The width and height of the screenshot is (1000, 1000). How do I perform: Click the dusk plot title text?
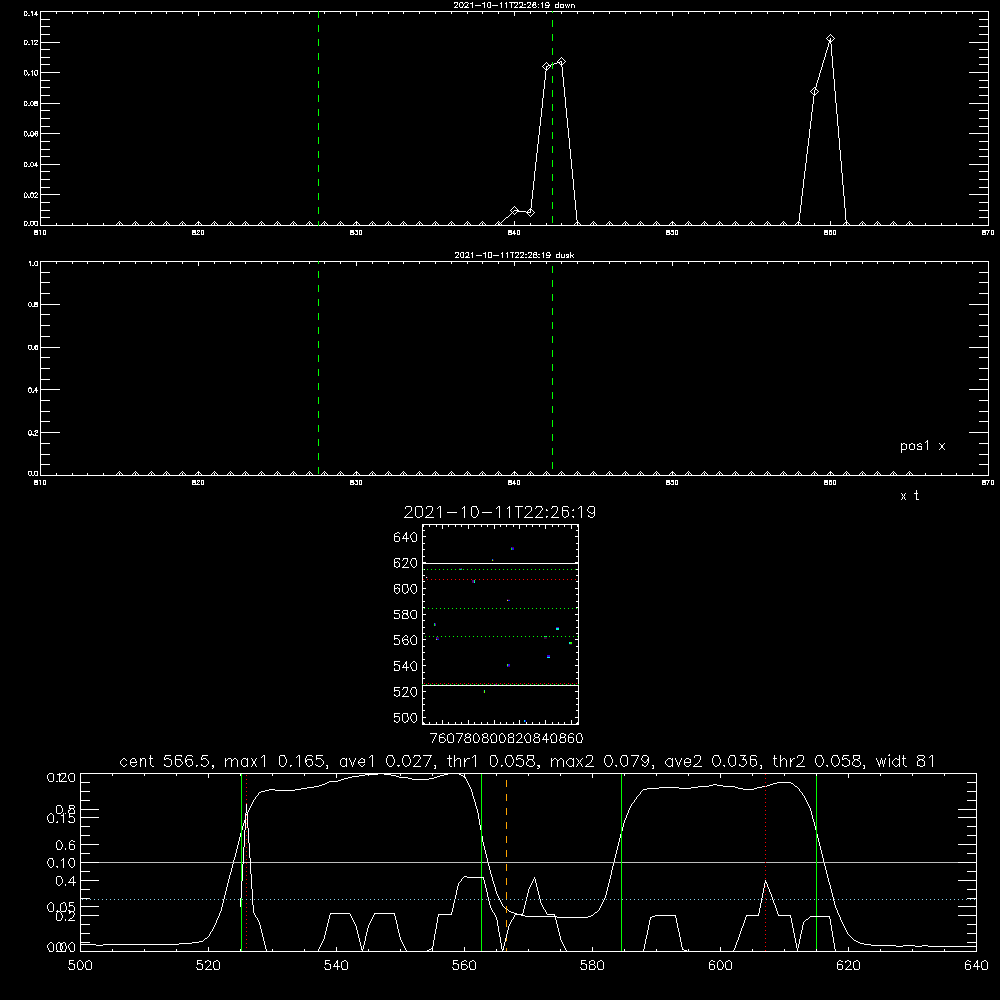click(x=514, y=255)
